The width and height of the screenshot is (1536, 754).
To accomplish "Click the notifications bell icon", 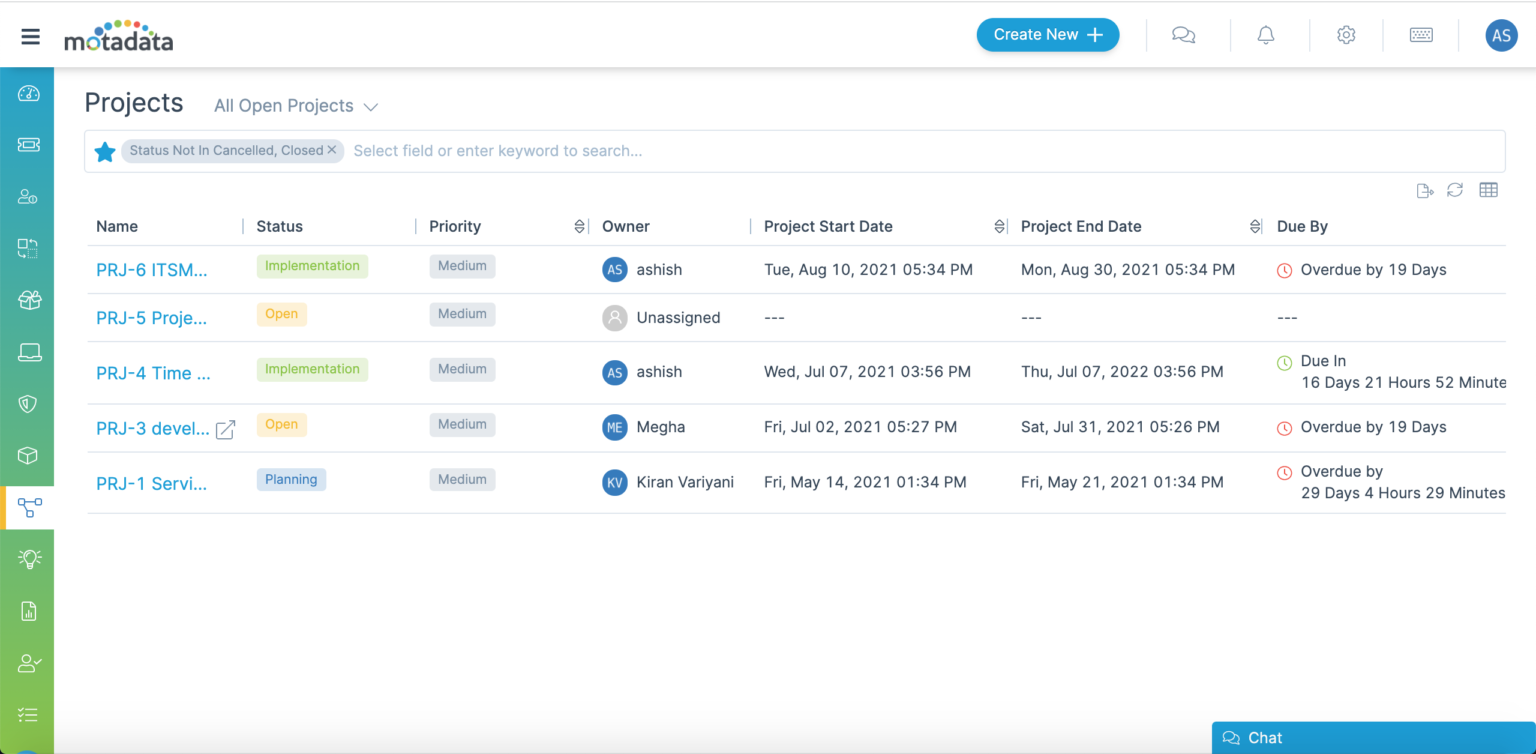I will point(1265,35).
